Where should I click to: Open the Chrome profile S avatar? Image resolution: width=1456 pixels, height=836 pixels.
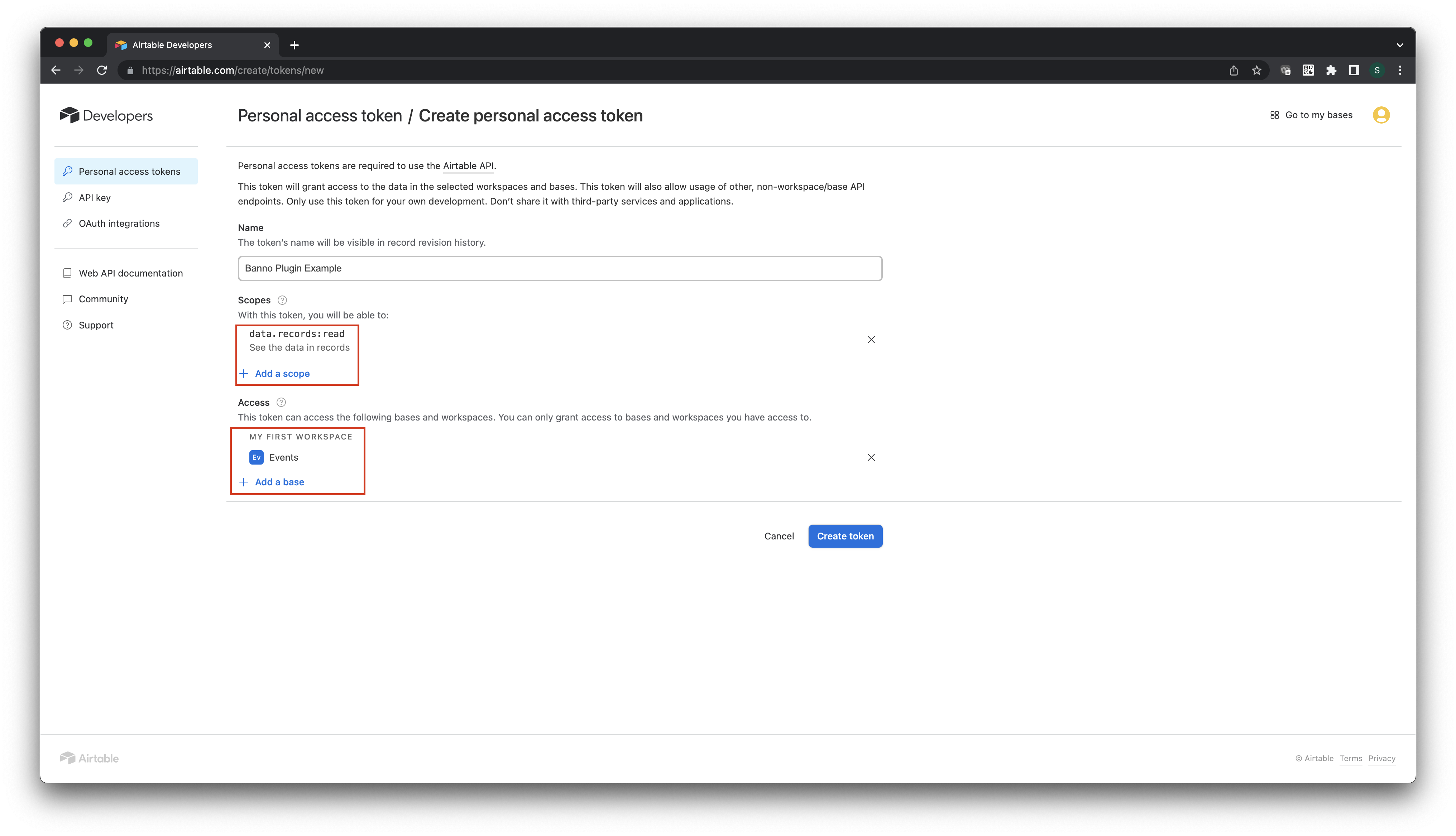[x=1377, y=70]
